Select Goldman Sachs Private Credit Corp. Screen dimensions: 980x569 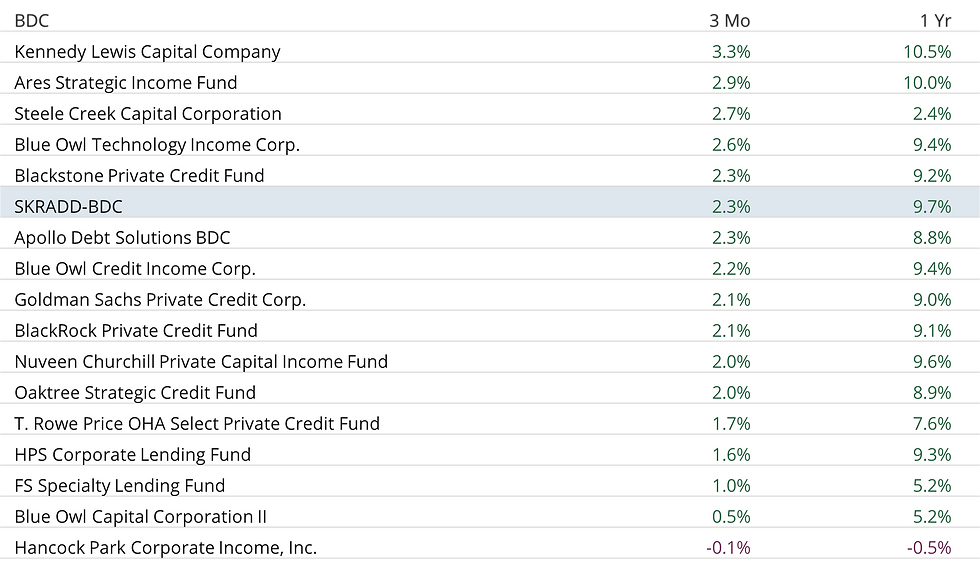[160, 300]
